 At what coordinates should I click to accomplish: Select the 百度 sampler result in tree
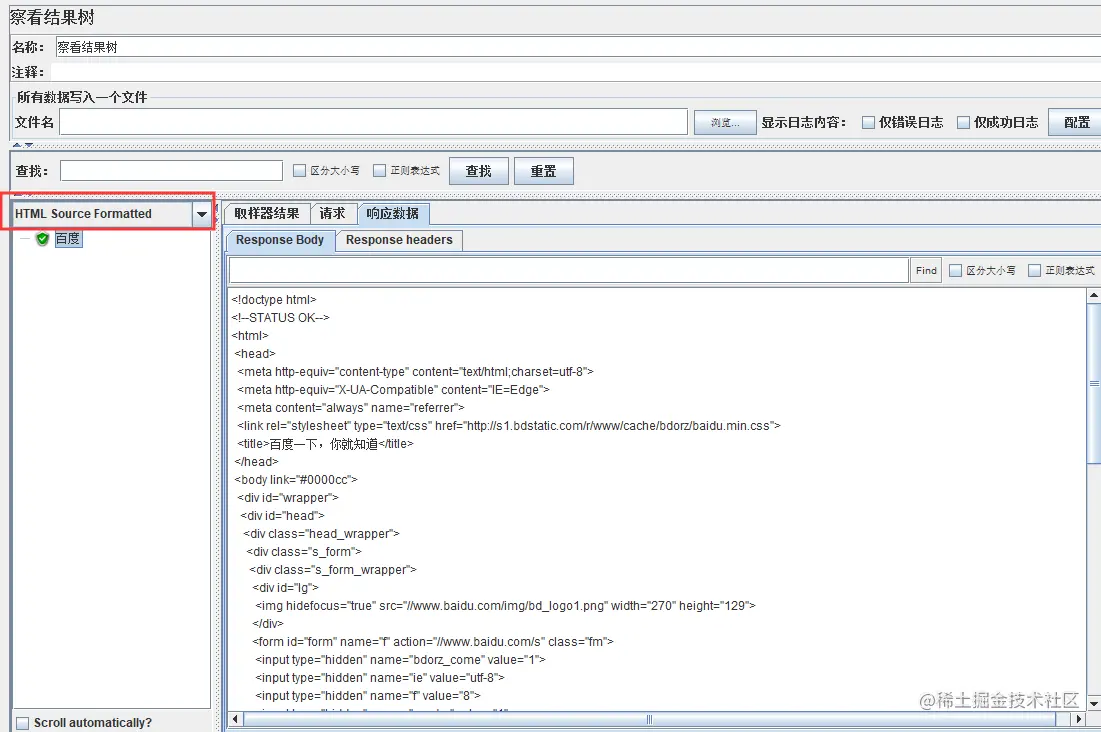click(x=67, y=238)
